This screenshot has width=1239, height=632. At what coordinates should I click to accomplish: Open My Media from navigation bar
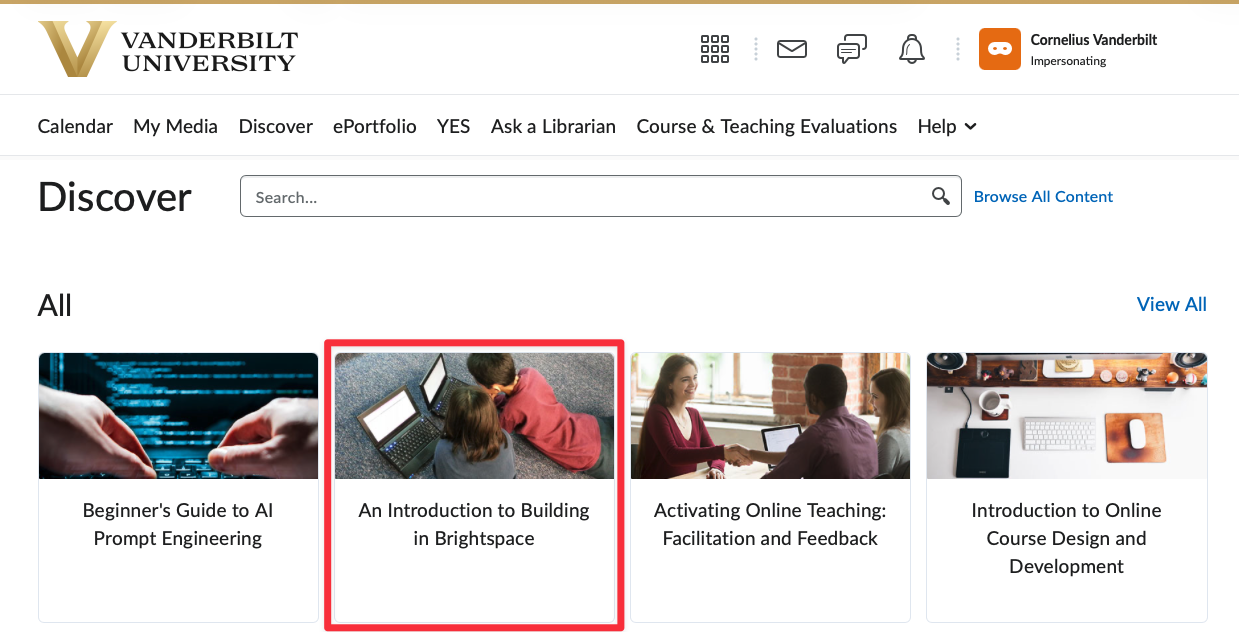point(175,127)
